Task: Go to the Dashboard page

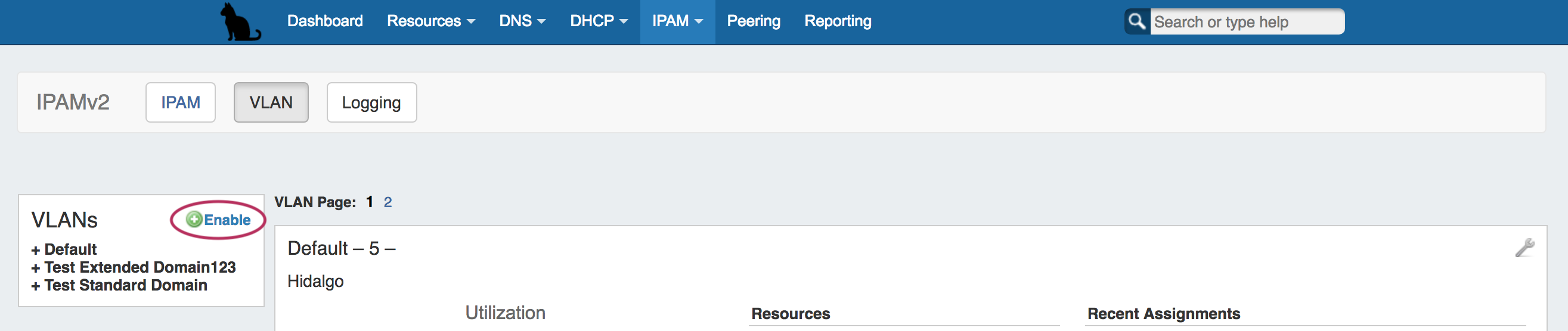Action: pos(324,21)
